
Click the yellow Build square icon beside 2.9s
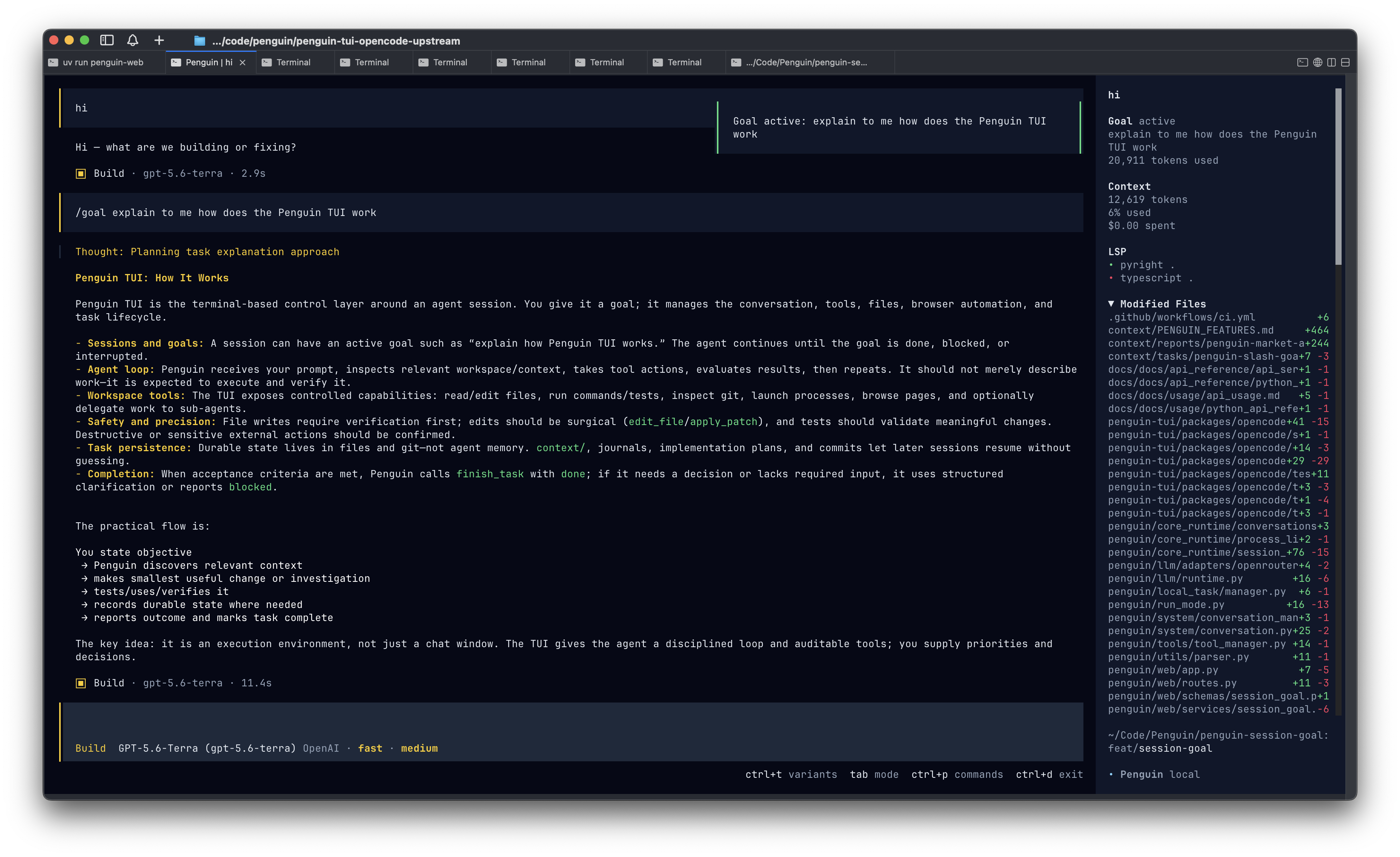[x=81, y=173]
